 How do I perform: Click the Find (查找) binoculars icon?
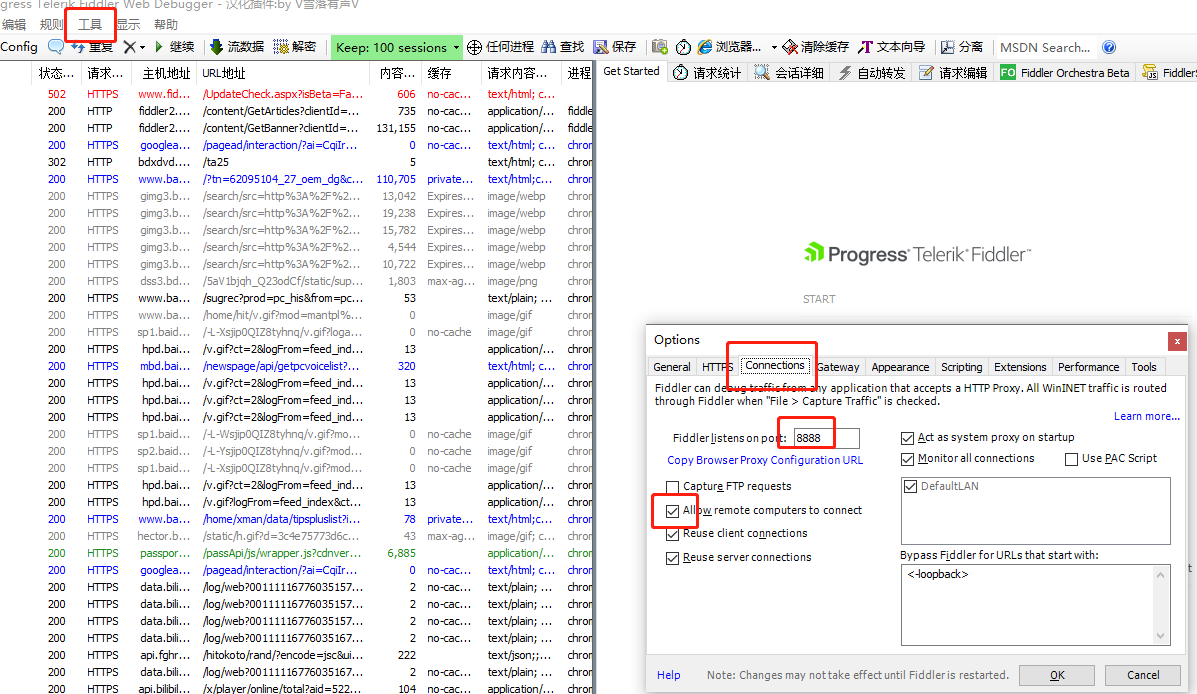[x=548, y=47]
